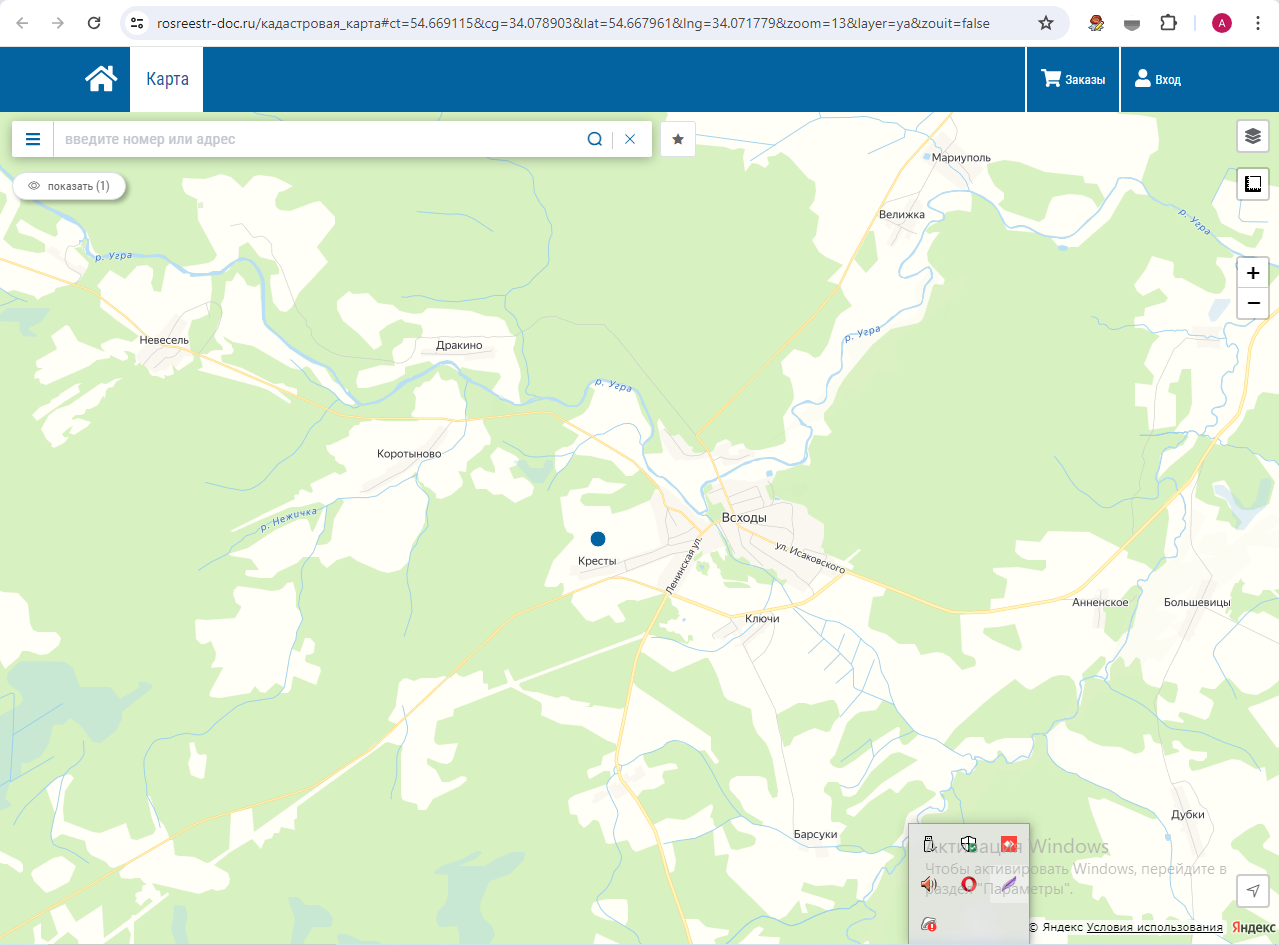Image resolution: width=1279 pixels, height=945 pixels.
Task: Click Вход login button
Action: click(x=1158, y=79)
